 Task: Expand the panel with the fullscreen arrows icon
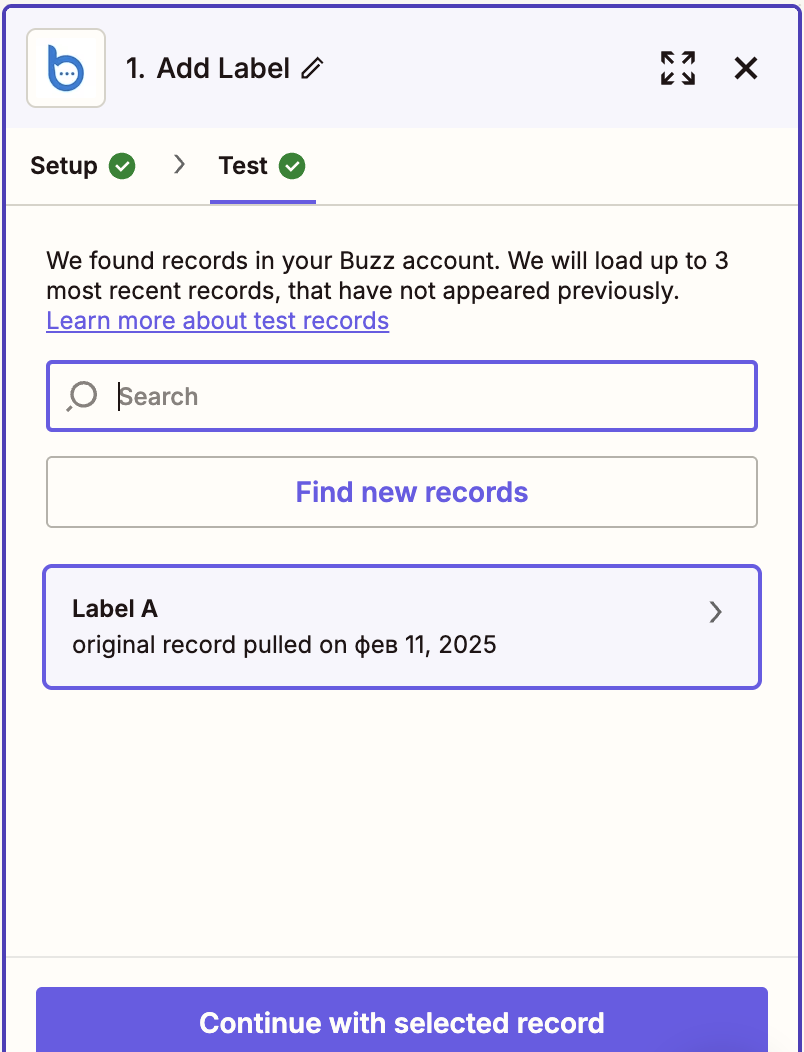point(678,68)
